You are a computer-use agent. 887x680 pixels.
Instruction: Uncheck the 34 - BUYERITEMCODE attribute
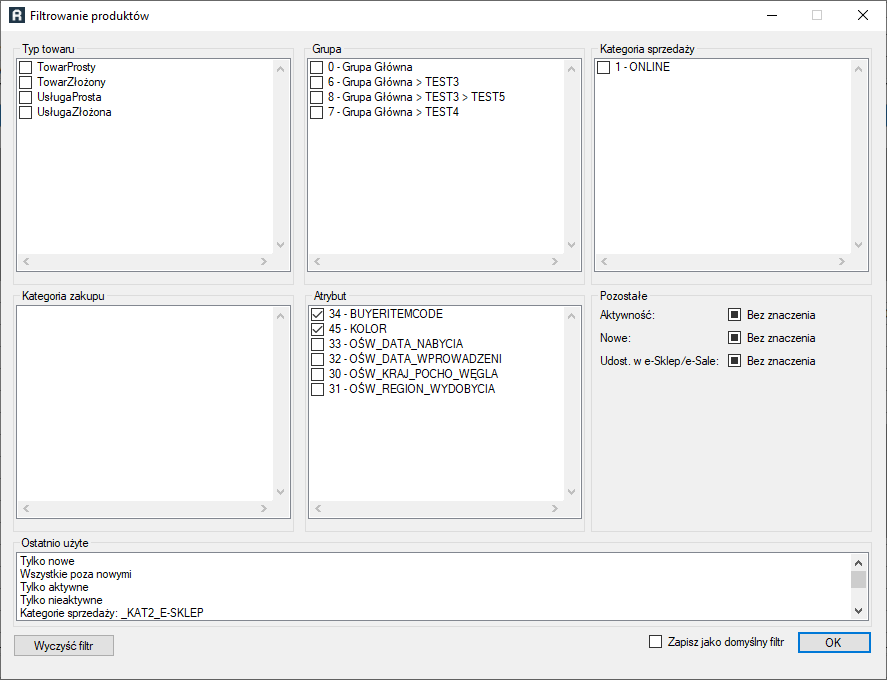[317, 314]
